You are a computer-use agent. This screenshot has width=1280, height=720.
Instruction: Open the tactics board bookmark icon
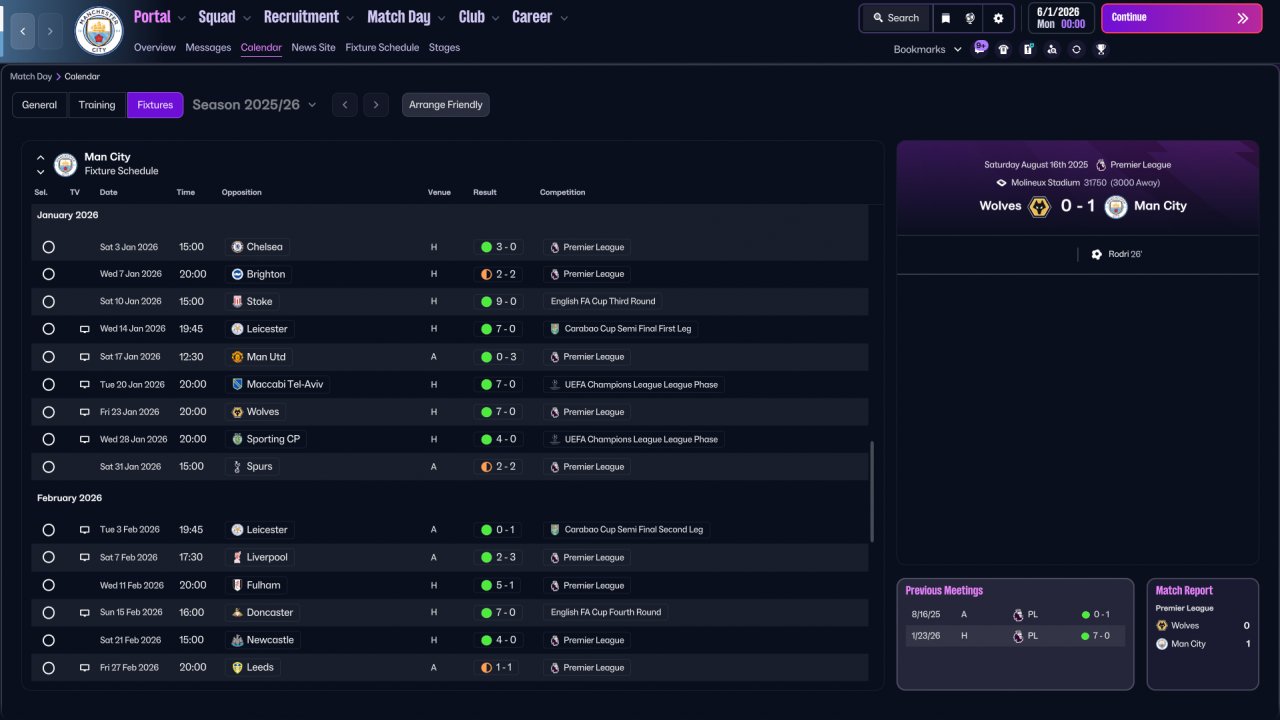1028,49
